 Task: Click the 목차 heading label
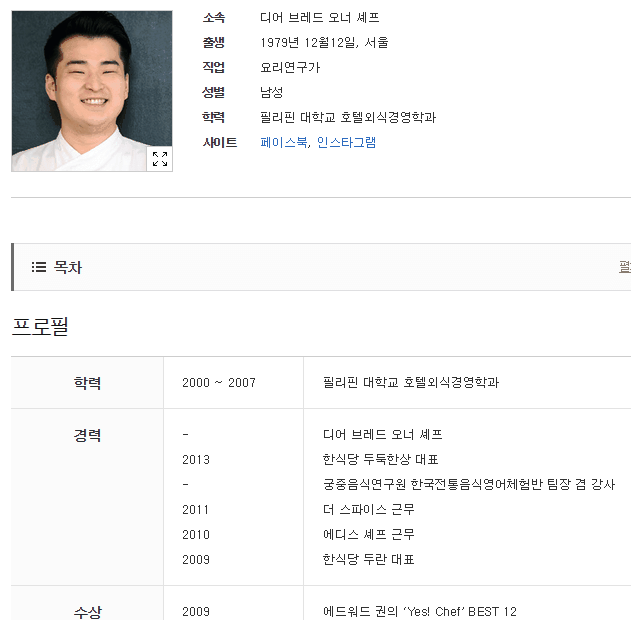coord(68,267)
